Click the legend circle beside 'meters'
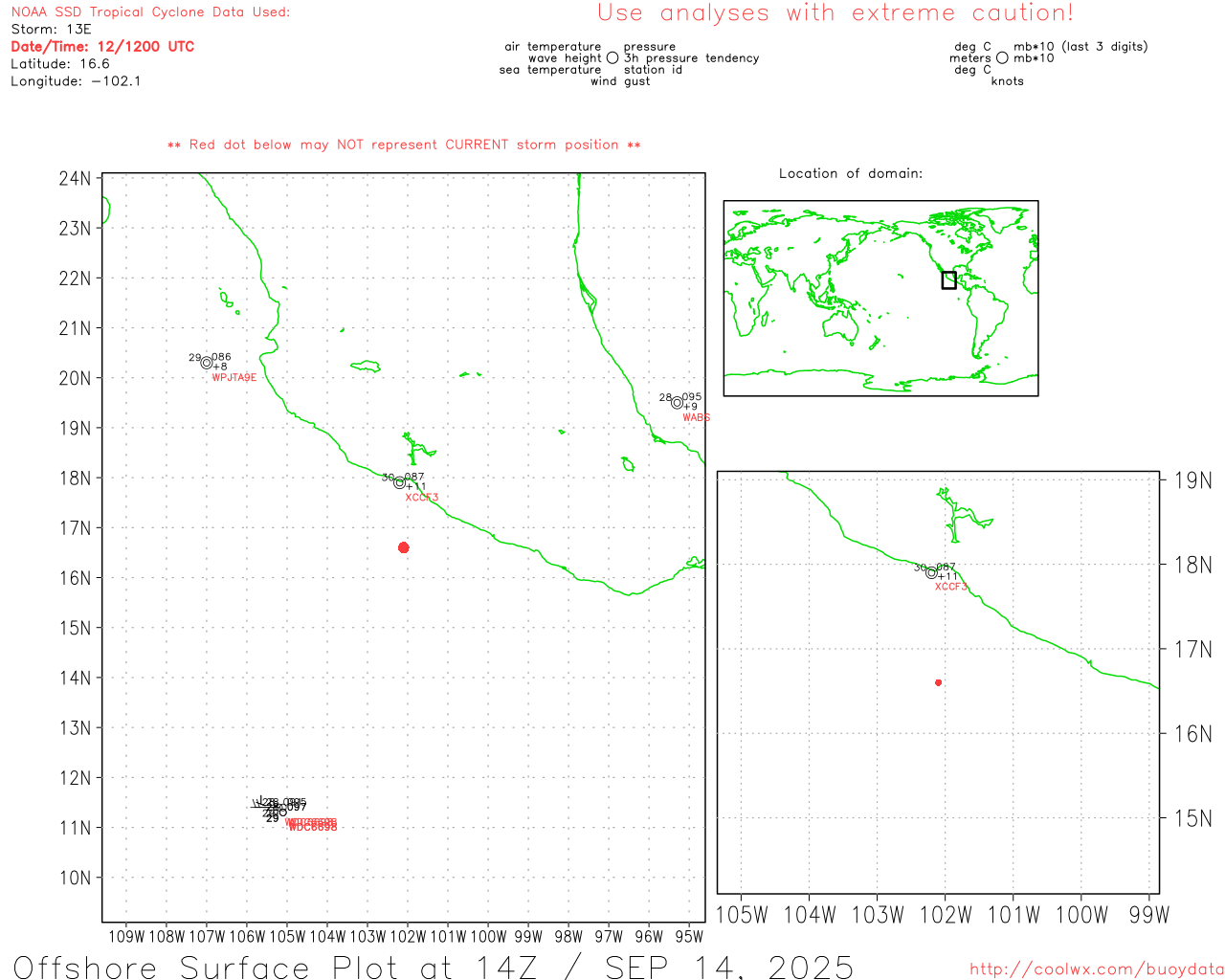The height and width of the screenshot is (980, 1225). click(x=1002, y=58)
